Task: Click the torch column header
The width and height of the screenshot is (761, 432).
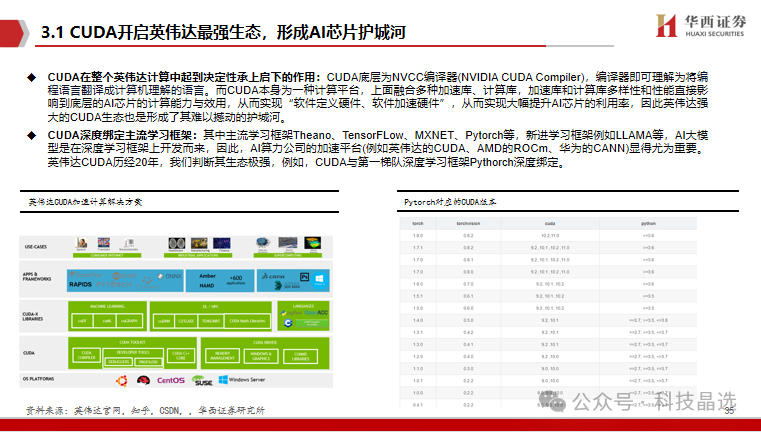Action: pyautogui.click(x=418, y=224)
